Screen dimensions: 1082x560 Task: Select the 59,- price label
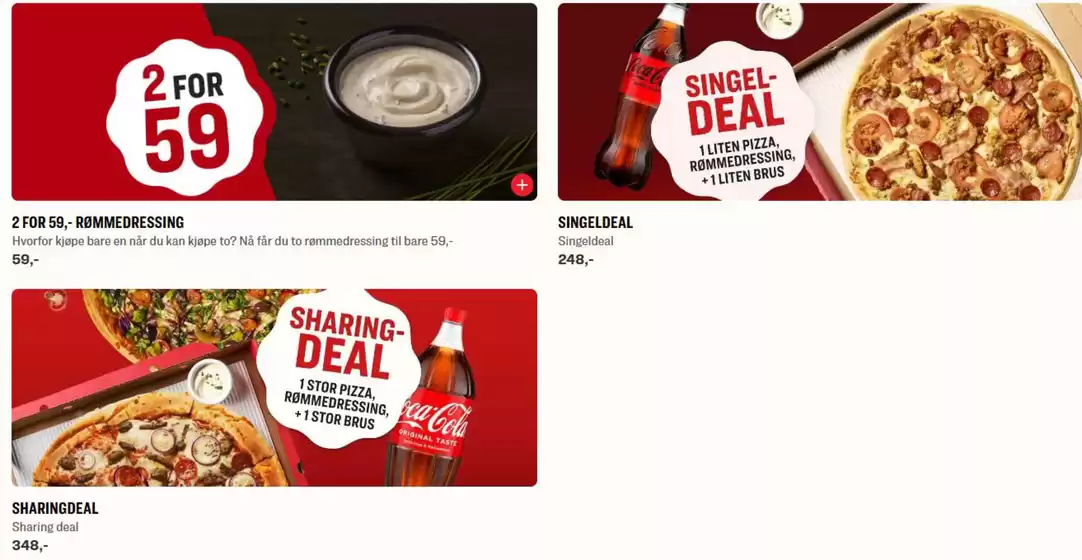coord(26,260)
